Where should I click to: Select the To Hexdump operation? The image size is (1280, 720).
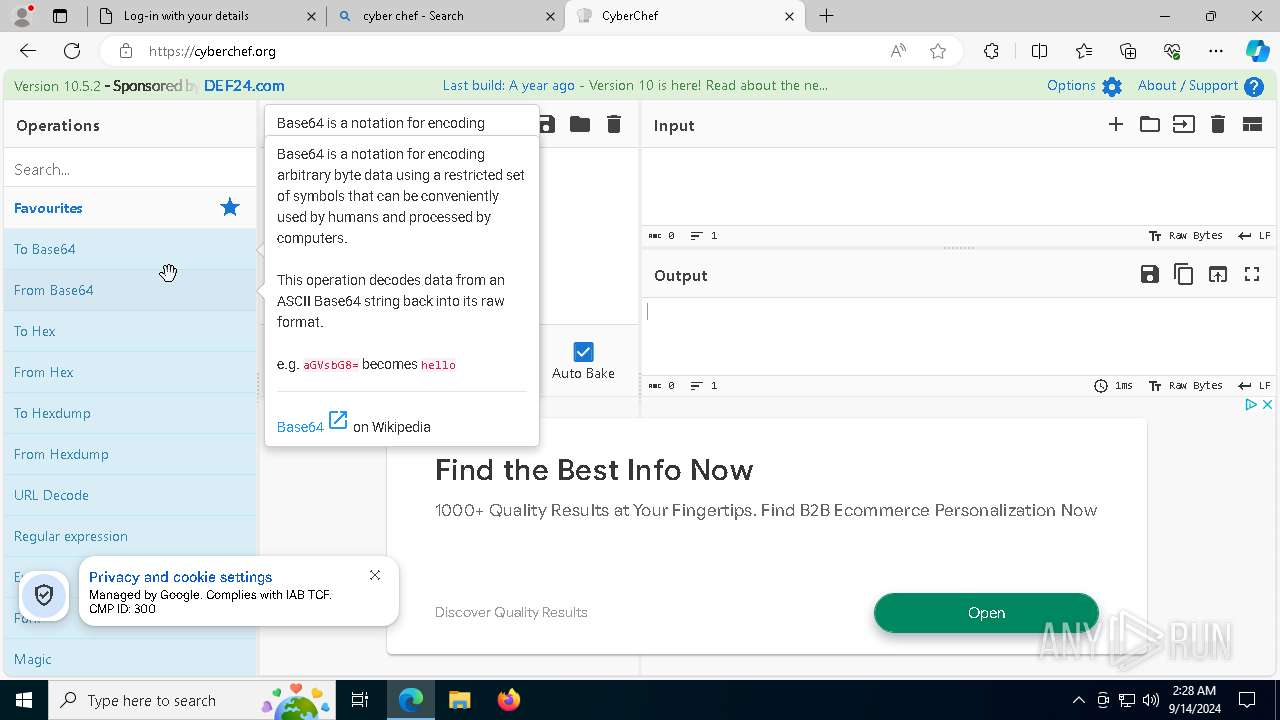pos(130,413)
